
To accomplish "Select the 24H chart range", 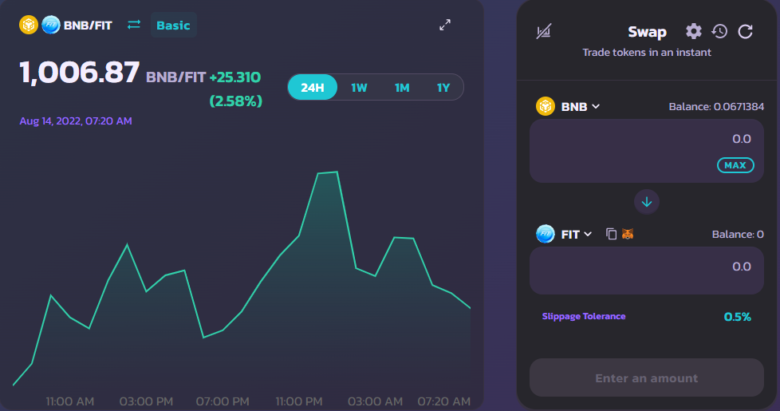I will tap(312, 88).
